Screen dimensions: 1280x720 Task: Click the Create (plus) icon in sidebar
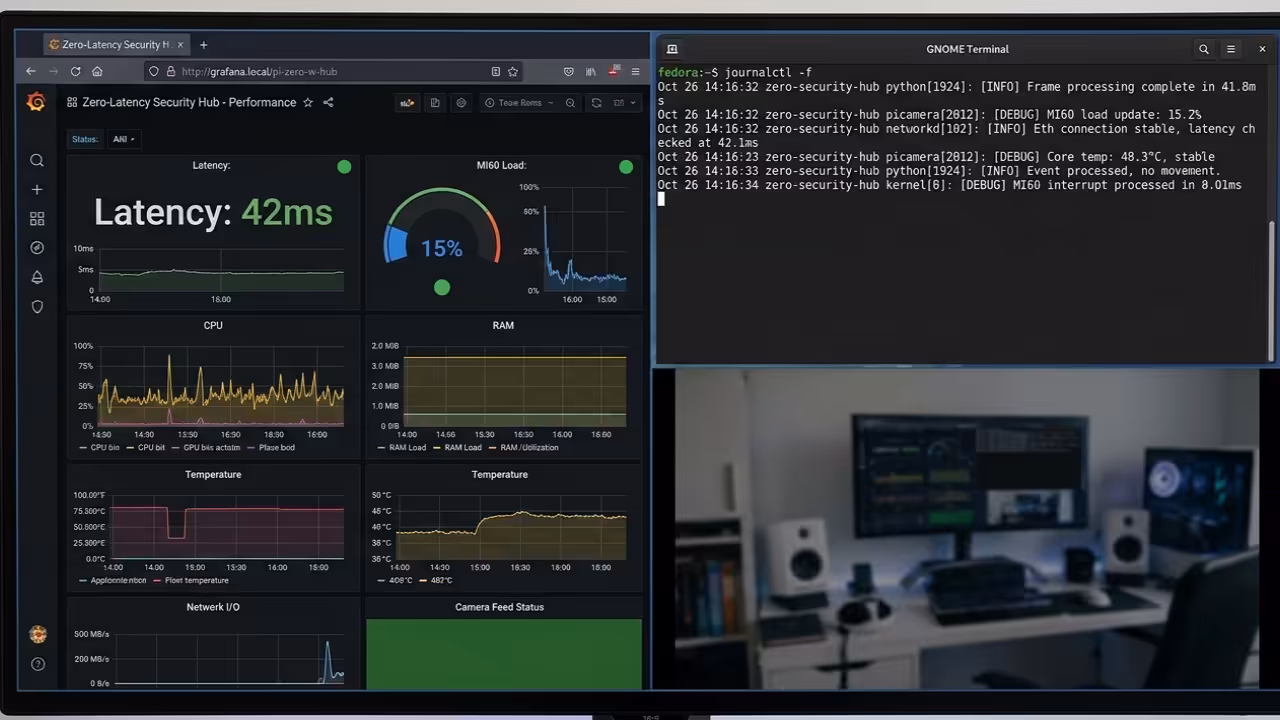36,189
